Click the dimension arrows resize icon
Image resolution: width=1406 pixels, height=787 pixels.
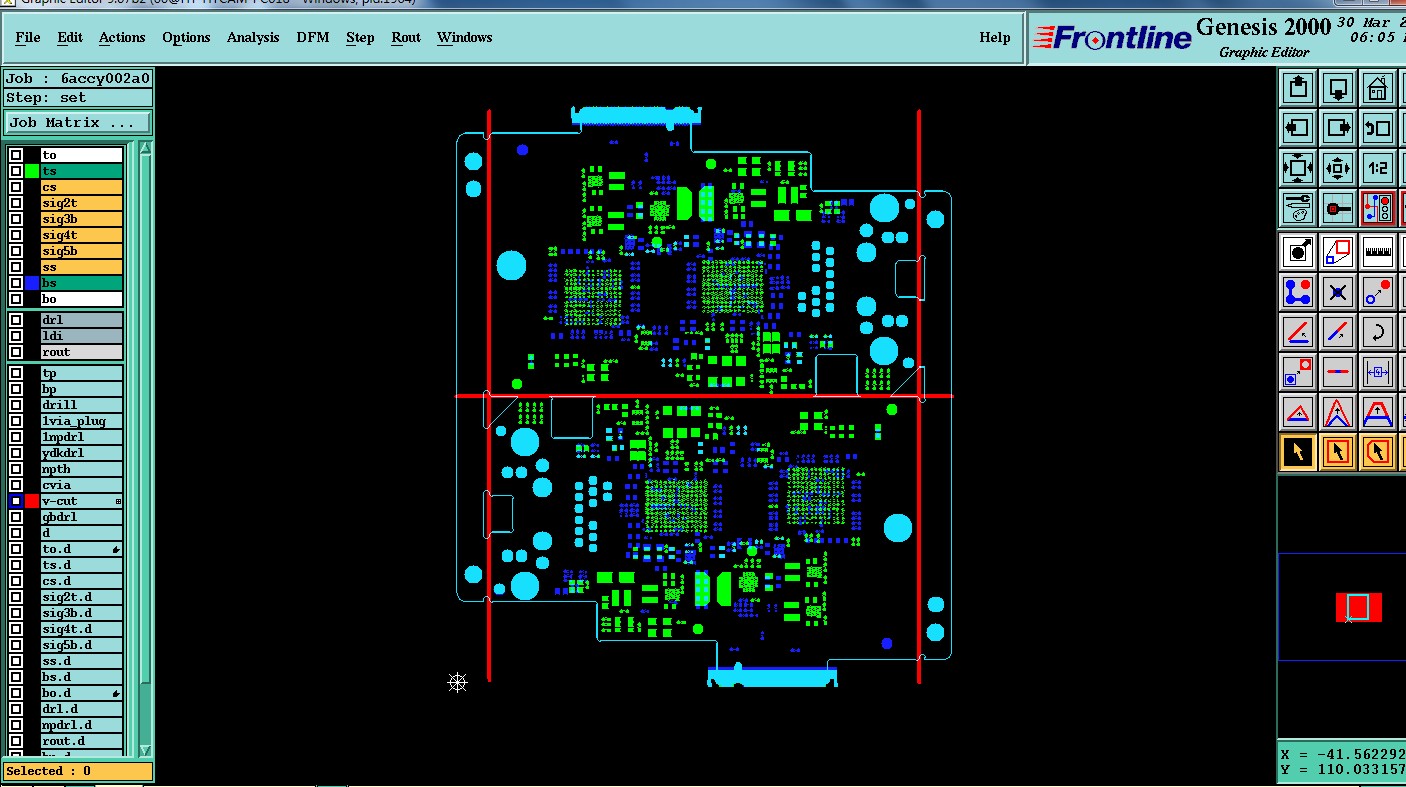[x=1378, y=372]
